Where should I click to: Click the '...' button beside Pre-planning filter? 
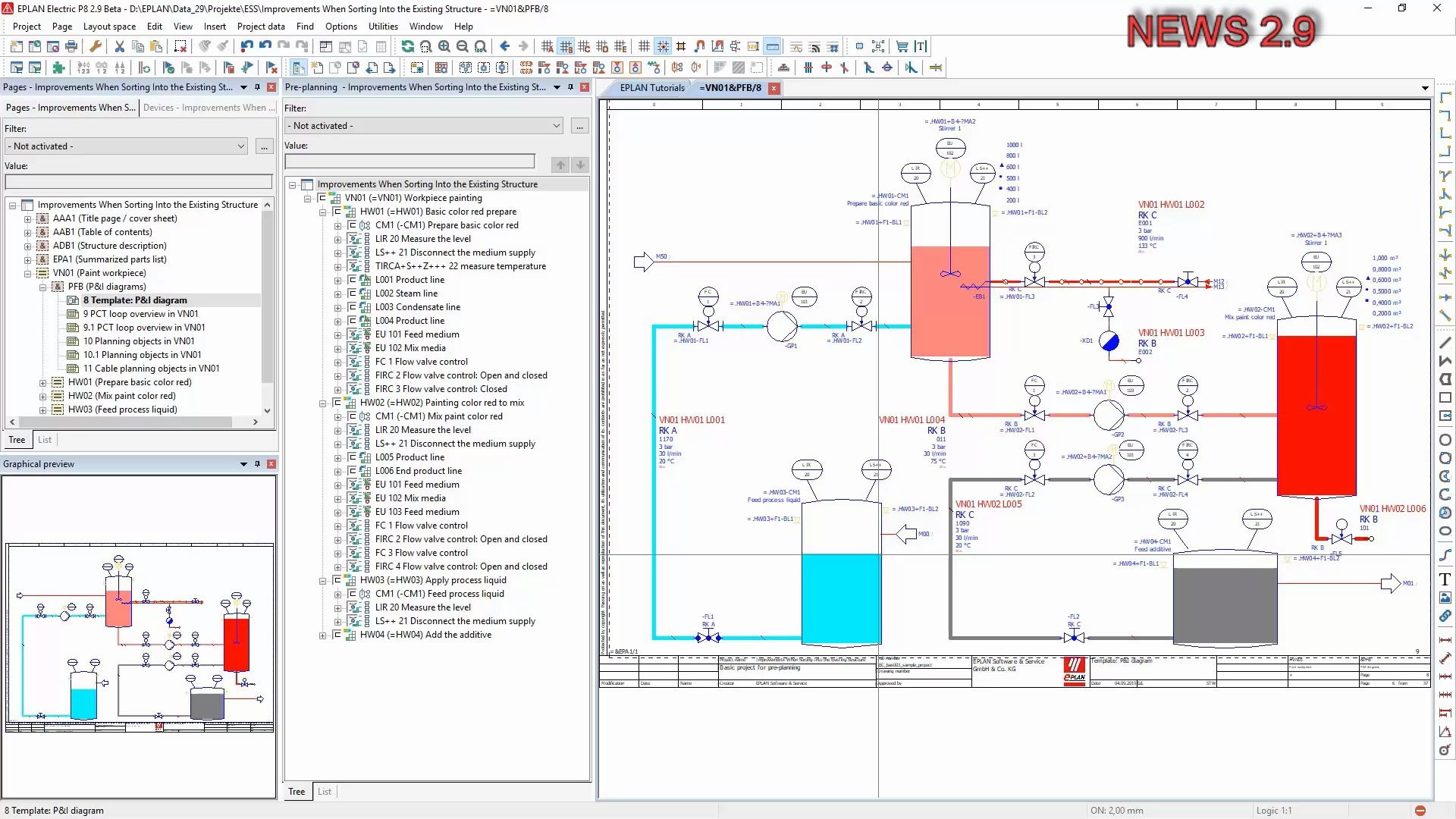(x=579, y=126)
